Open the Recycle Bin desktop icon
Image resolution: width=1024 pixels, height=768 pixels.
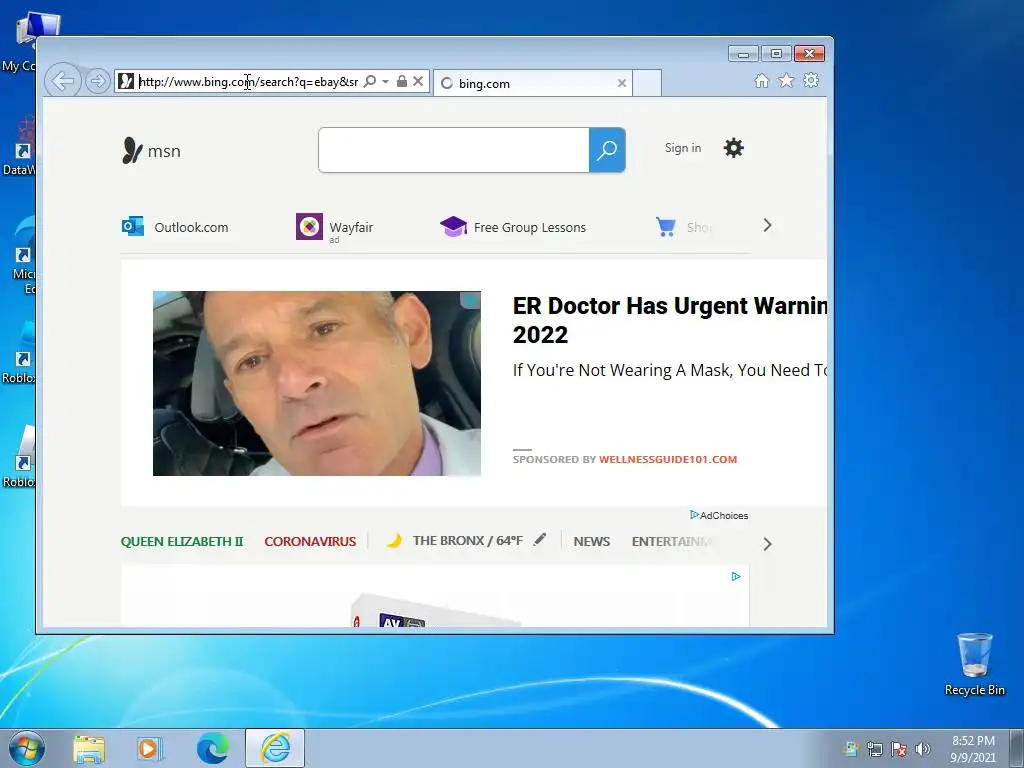[x=974, y=664]
